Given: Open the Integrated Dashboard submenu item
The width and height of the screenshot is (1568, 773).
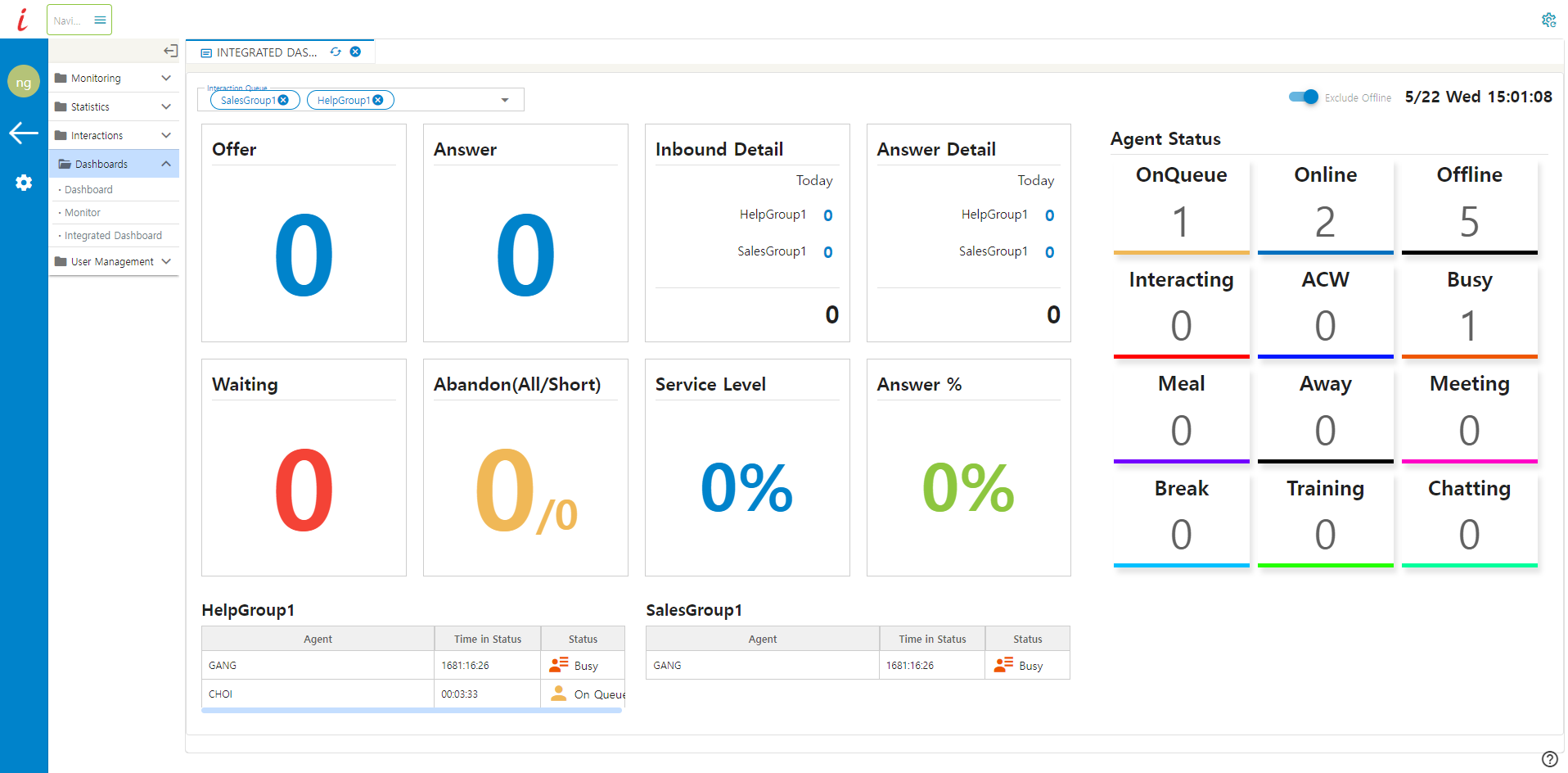Looking at the screenshot, I should [113, 235].
